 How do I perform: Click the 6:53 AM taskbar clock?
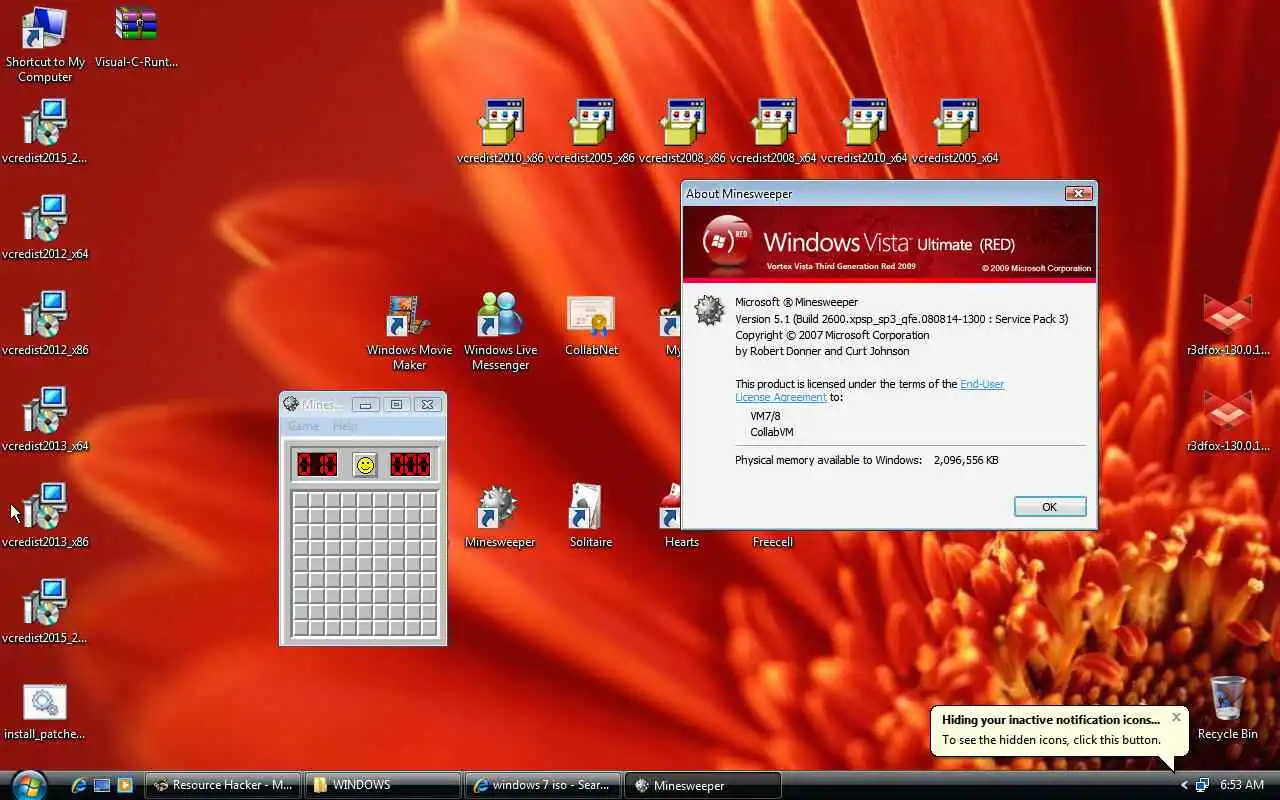pyautogui.click(x=1242, y=785)
